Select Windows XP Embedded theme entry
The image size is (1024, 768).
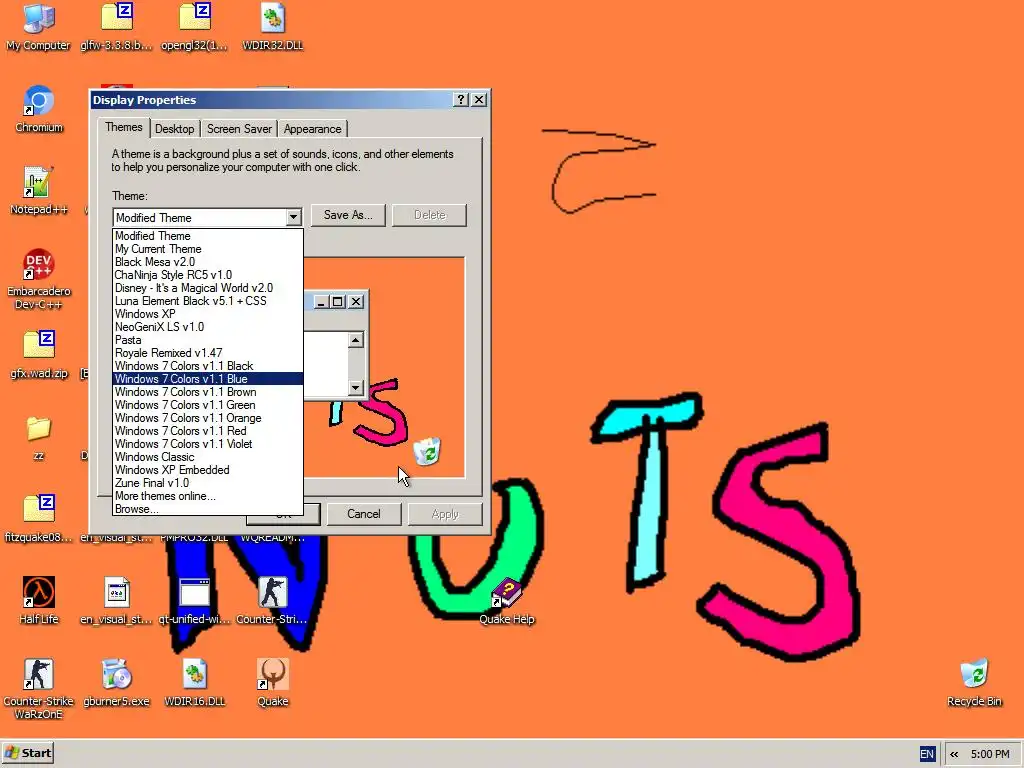click(x=208, y=470)
